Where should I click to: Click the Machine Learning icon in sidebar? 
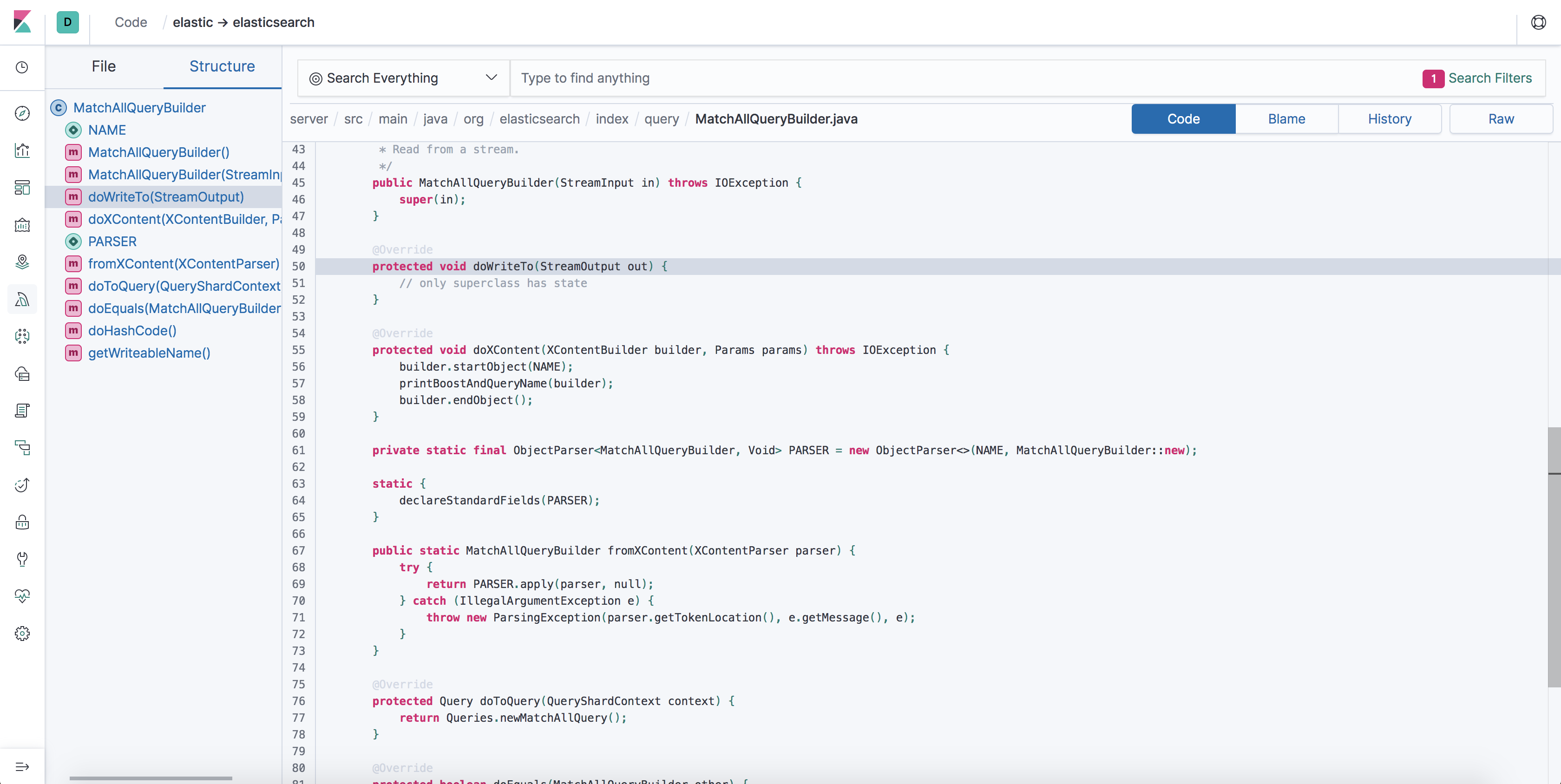(22, 336)
